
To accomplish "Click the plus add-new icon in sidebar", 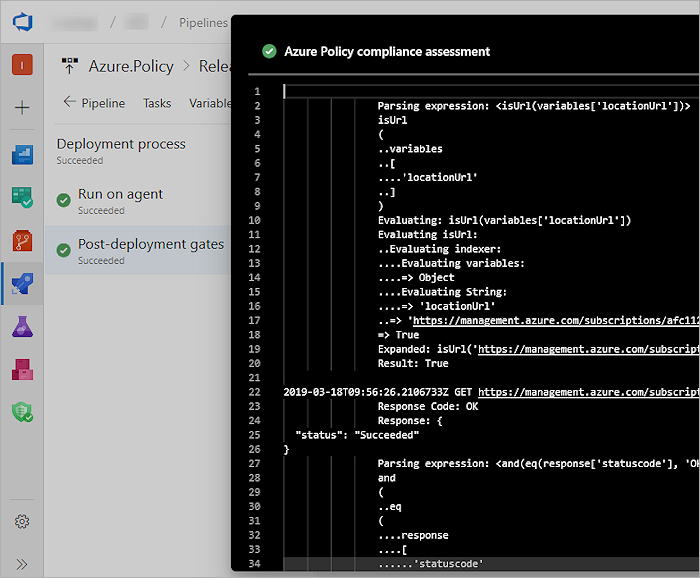I will 22,108.
